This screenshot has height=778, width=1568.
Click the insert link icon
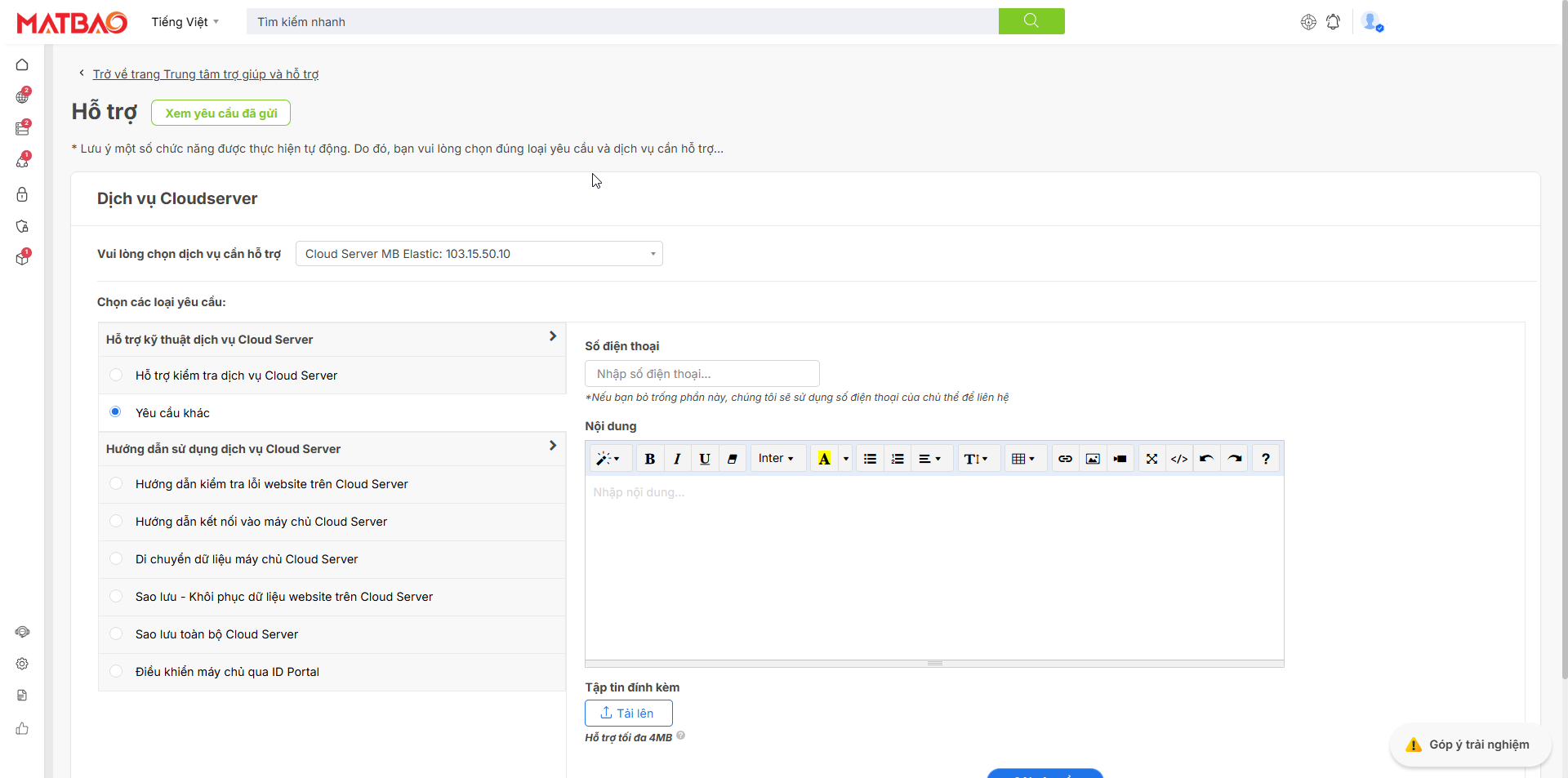pos(1065,459)
